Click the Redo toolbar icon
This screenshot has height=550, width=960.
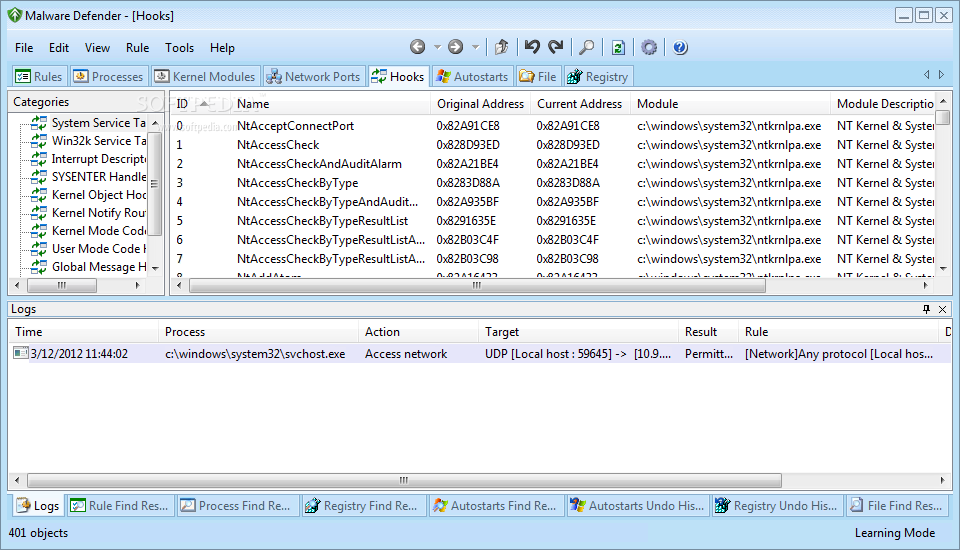556,47
